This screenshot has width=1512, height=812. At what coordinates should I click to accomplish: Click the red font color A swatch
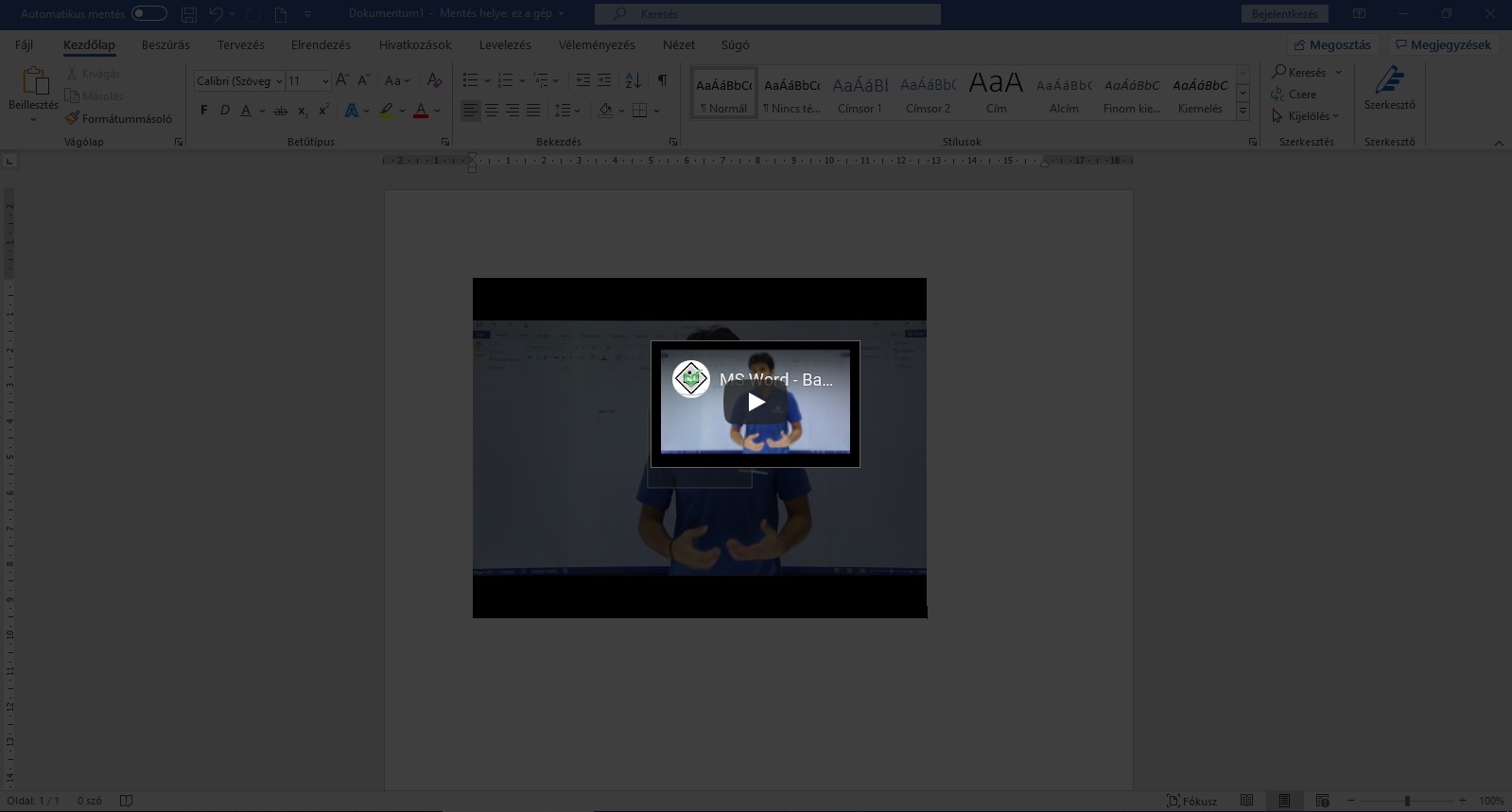pyautogui.click(x=421, y=111)
